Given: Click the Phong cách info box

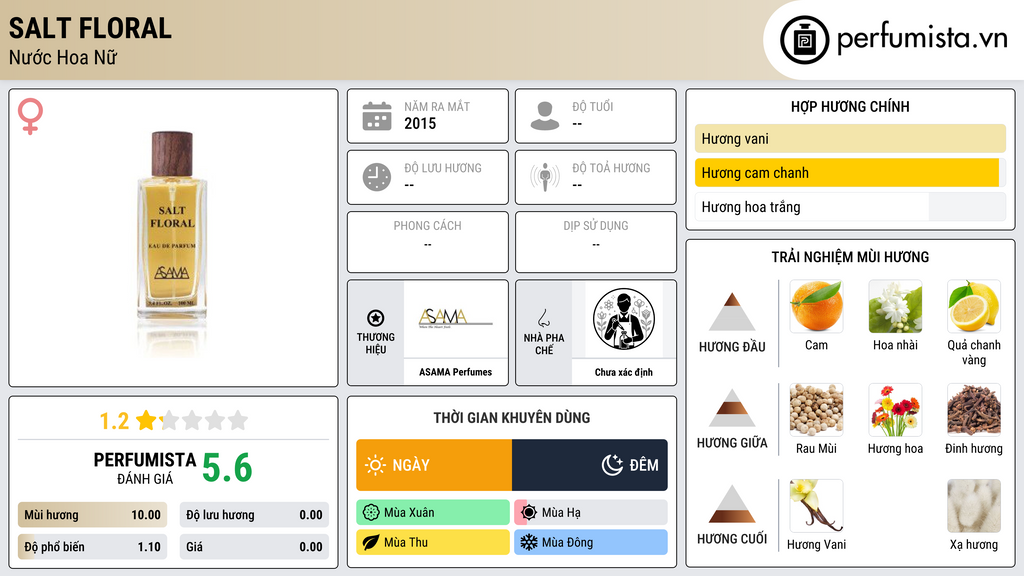Looking at the screenshot, I should coord(428,242).
